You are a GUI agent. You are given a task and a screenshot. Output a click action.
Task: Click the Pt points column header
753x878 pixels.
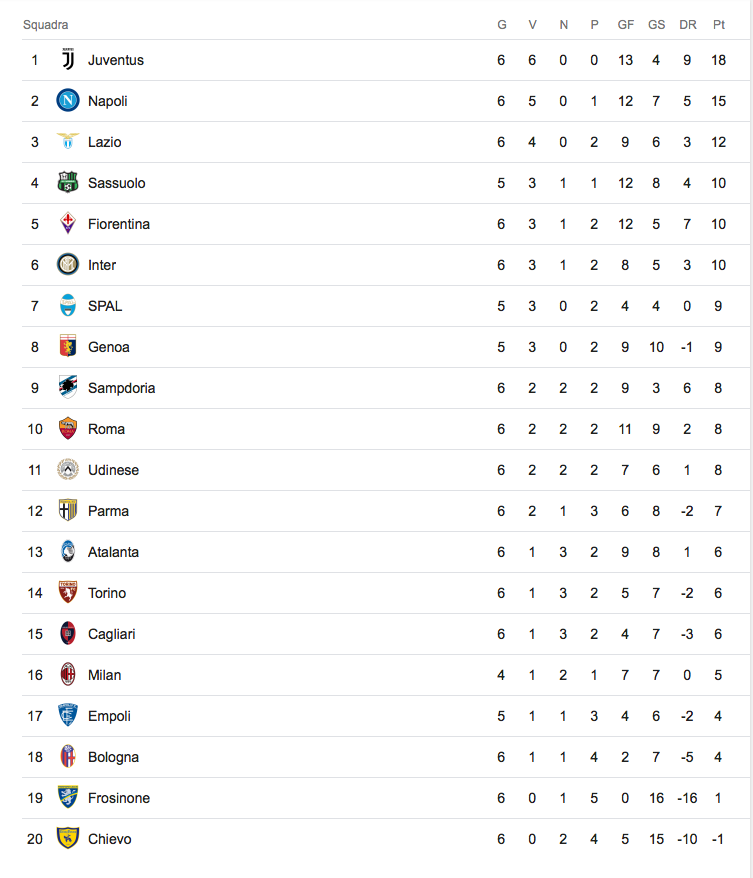click(719, 25)
